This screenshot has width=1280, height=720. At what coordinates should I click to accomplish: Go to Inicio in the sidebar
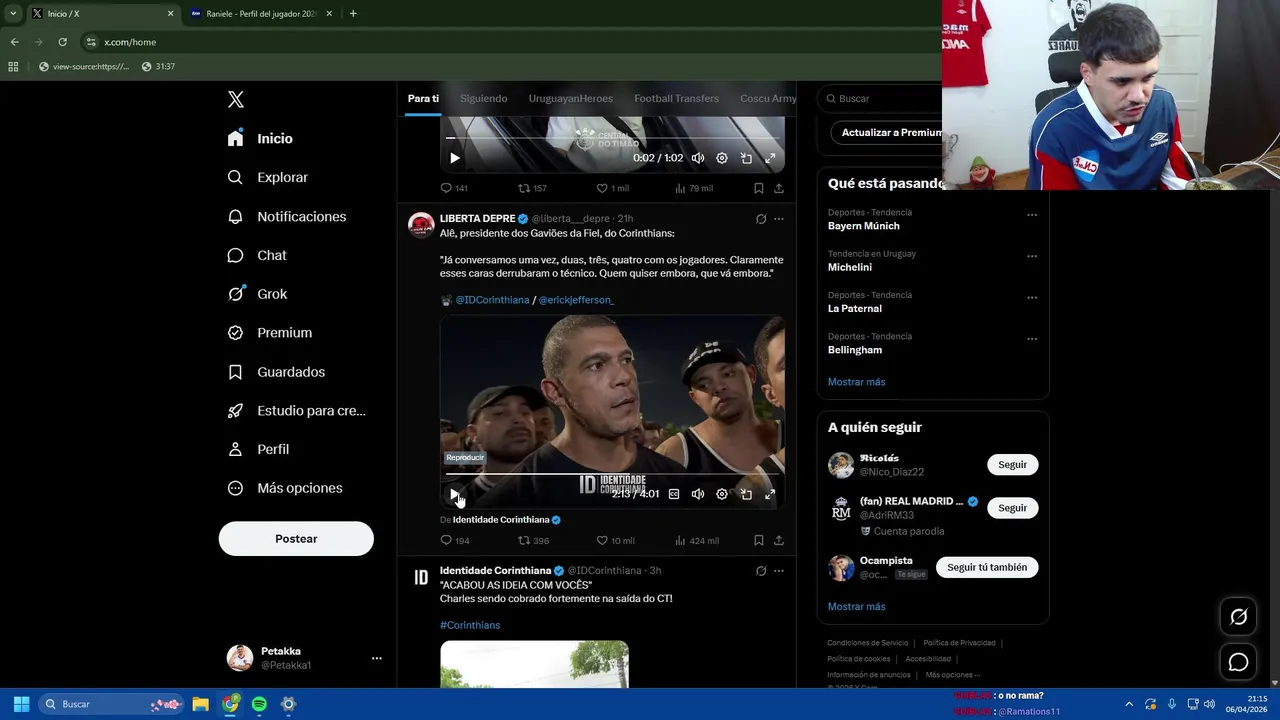[x=260, y=139]
